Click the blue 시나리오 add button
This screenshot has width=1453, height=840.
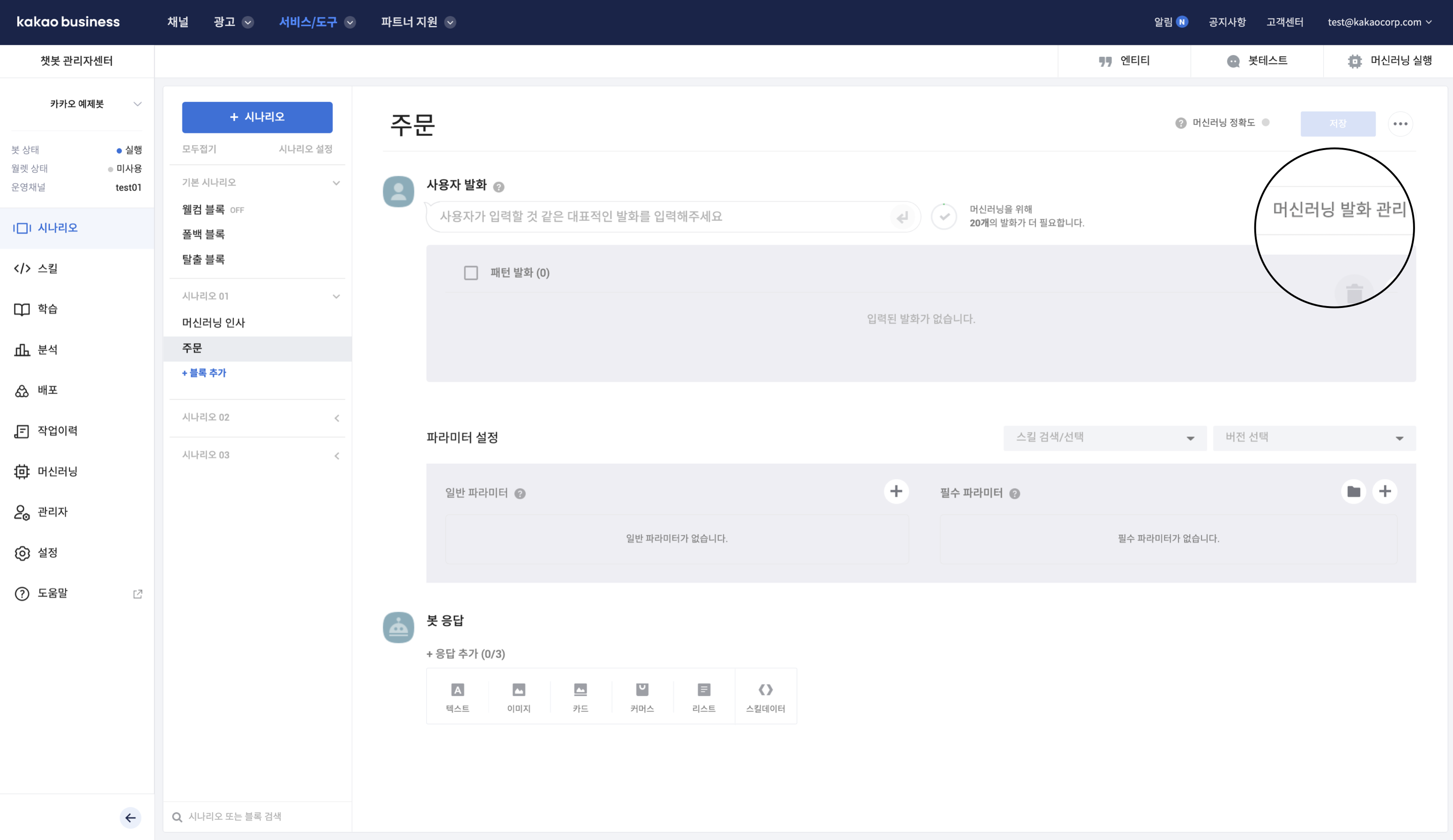click(257, 117)
